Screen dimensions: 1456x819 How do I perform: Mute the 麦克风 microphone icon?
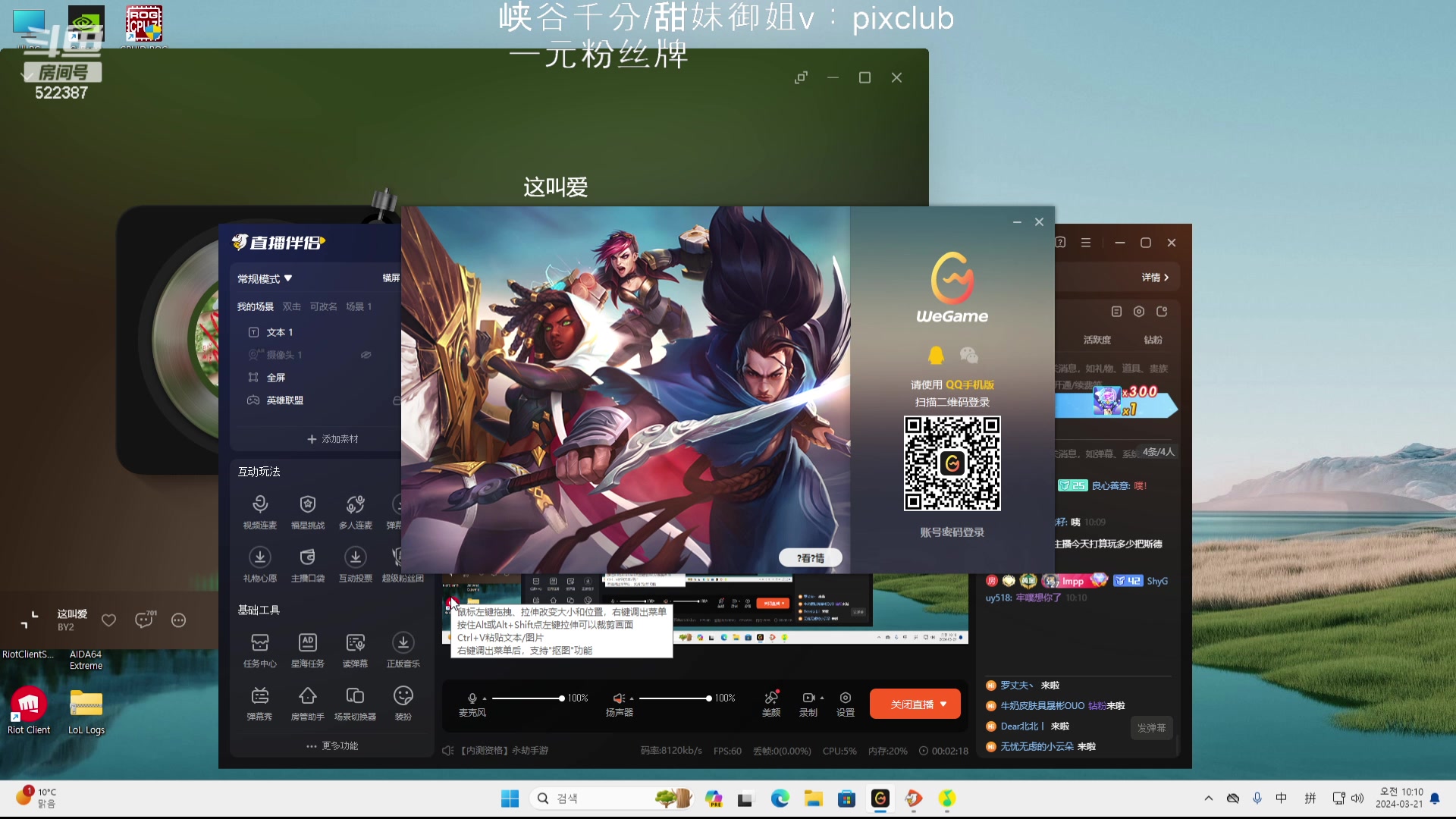click(472, 698)
